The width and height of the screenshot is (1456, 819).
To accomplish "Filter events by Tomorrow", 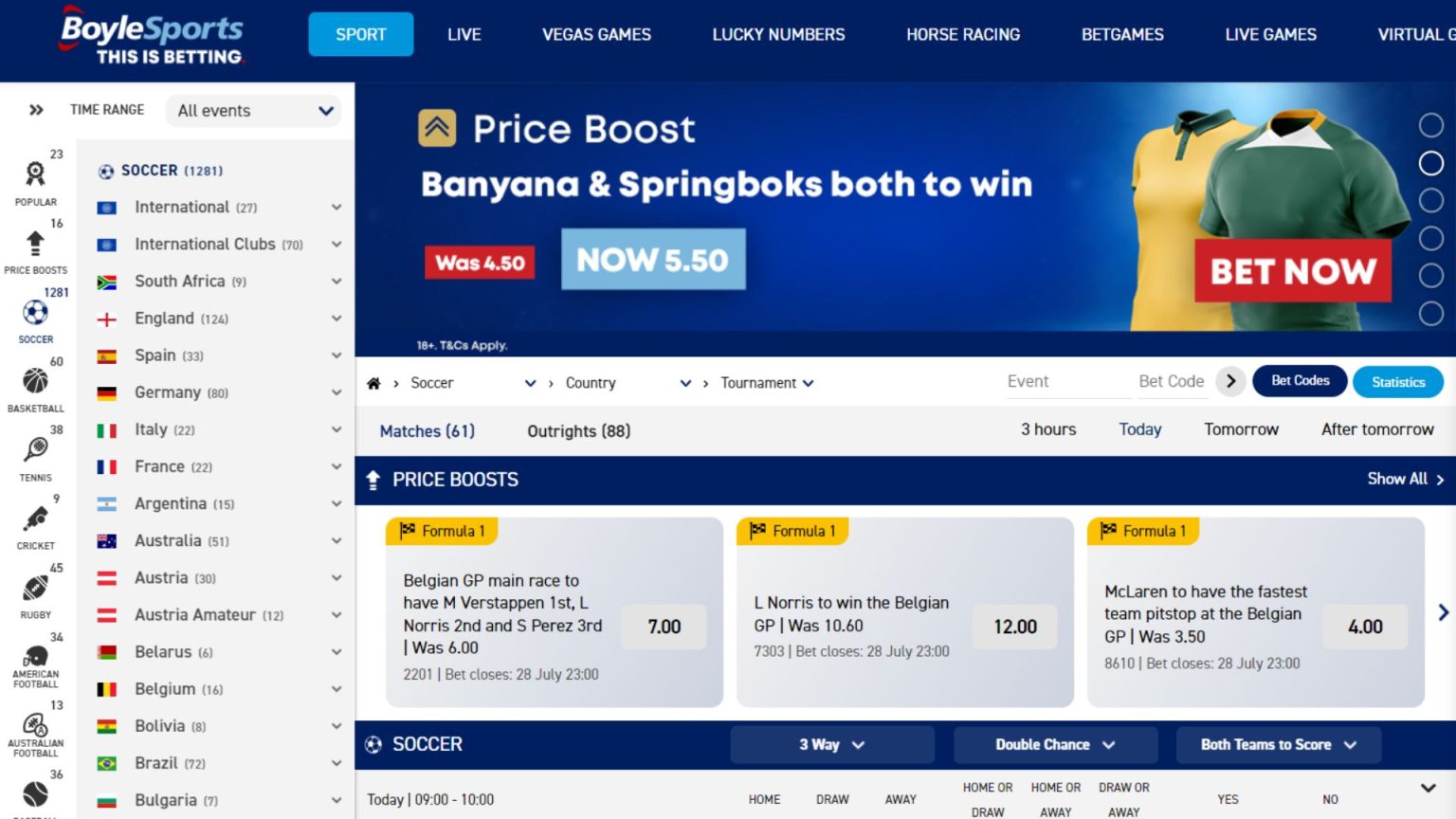I will (x=1241, y=429).
